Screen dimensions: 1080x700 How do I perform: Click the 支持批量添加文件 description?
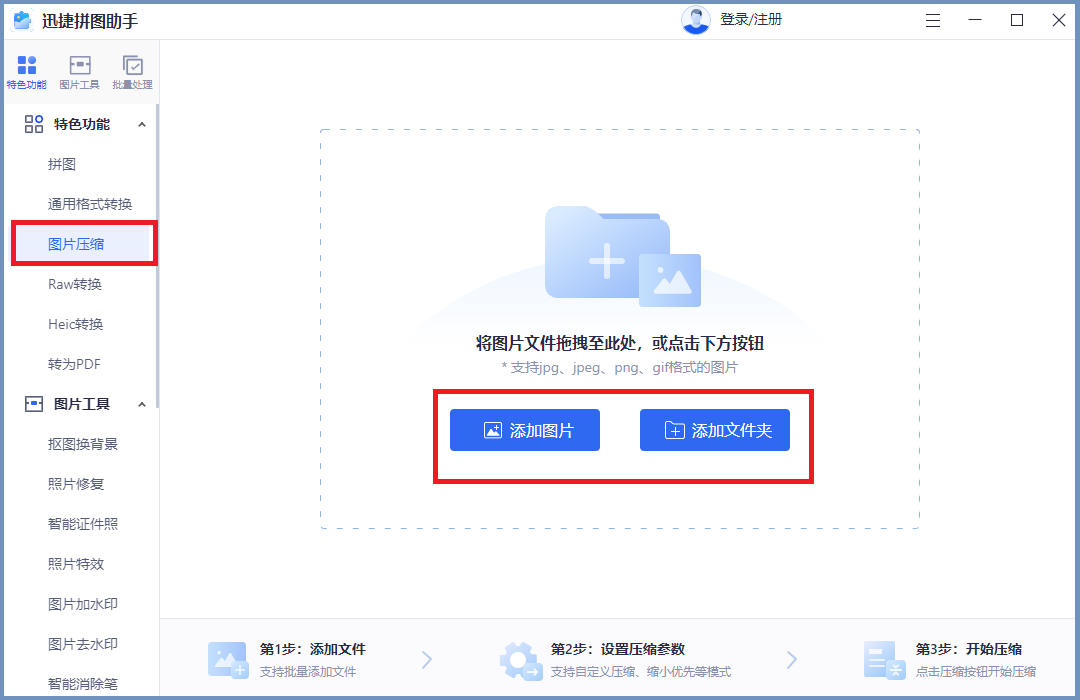[308, 672]
